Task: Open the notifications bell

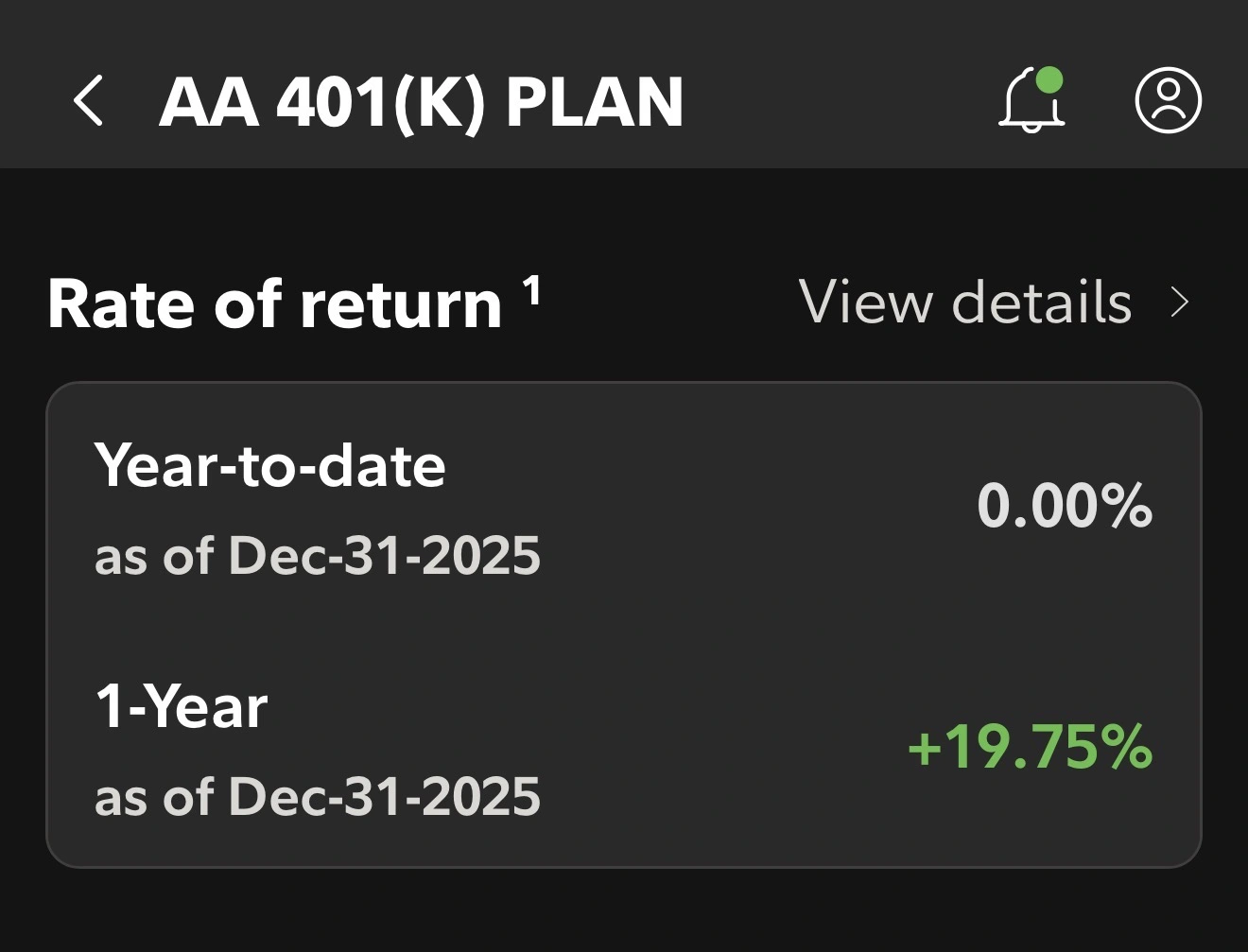Action: tap(1031, 101)
